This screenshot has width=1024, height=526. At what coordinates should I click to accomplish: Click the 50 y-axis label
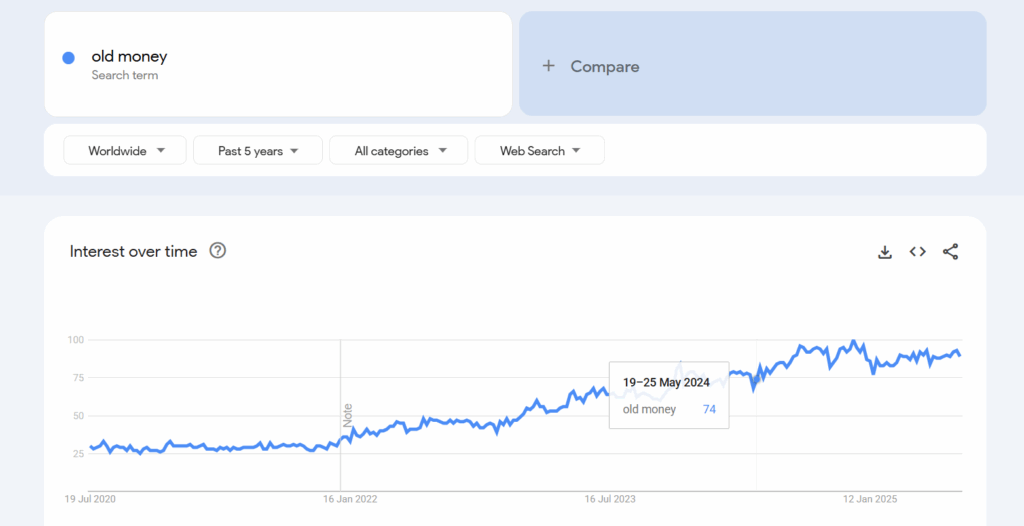[x=79, y=416]
